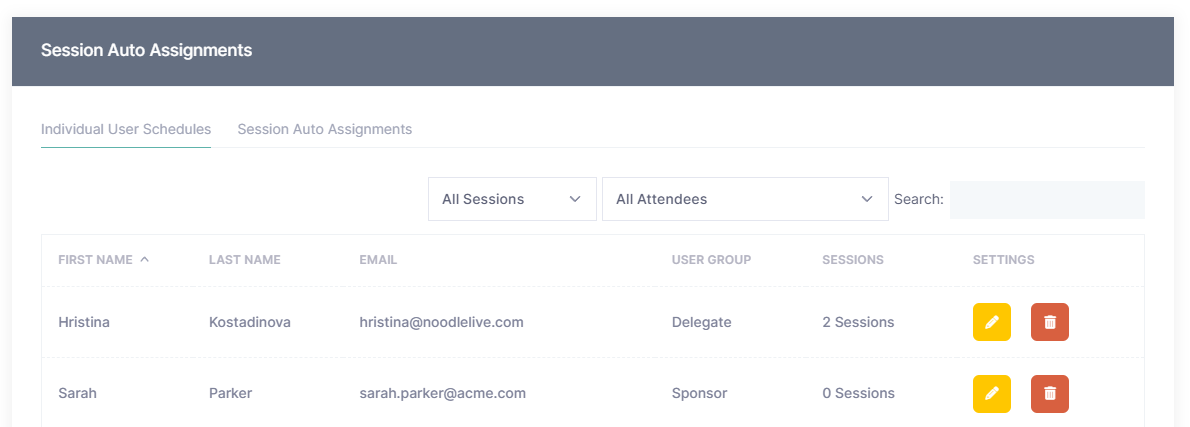
Task: Click sarah.parker@acme.com email cell
Action: click(x=442, y=394)
